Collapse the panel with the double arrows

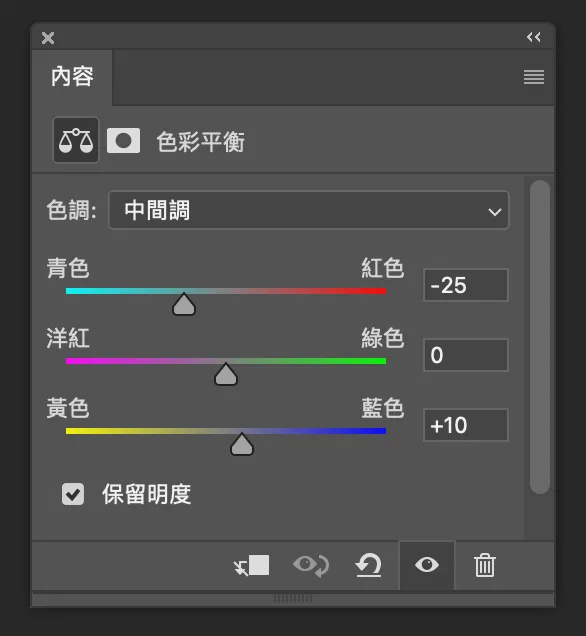(534, 37)
